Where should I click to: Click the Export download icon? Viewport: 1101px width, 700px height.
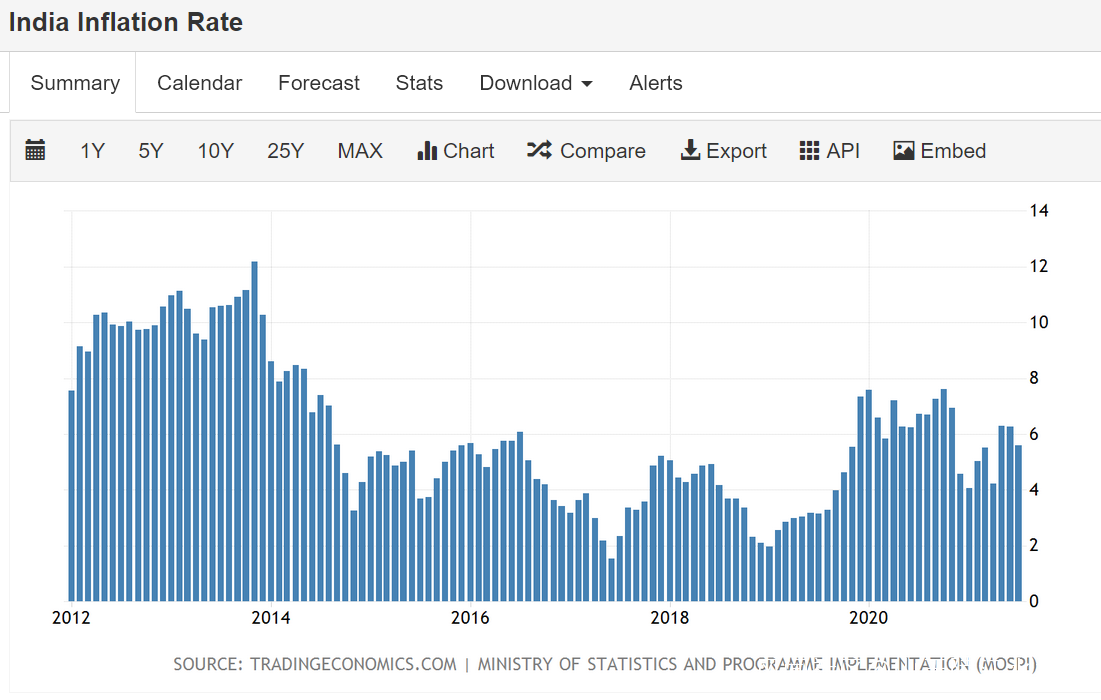coord(690,151)
